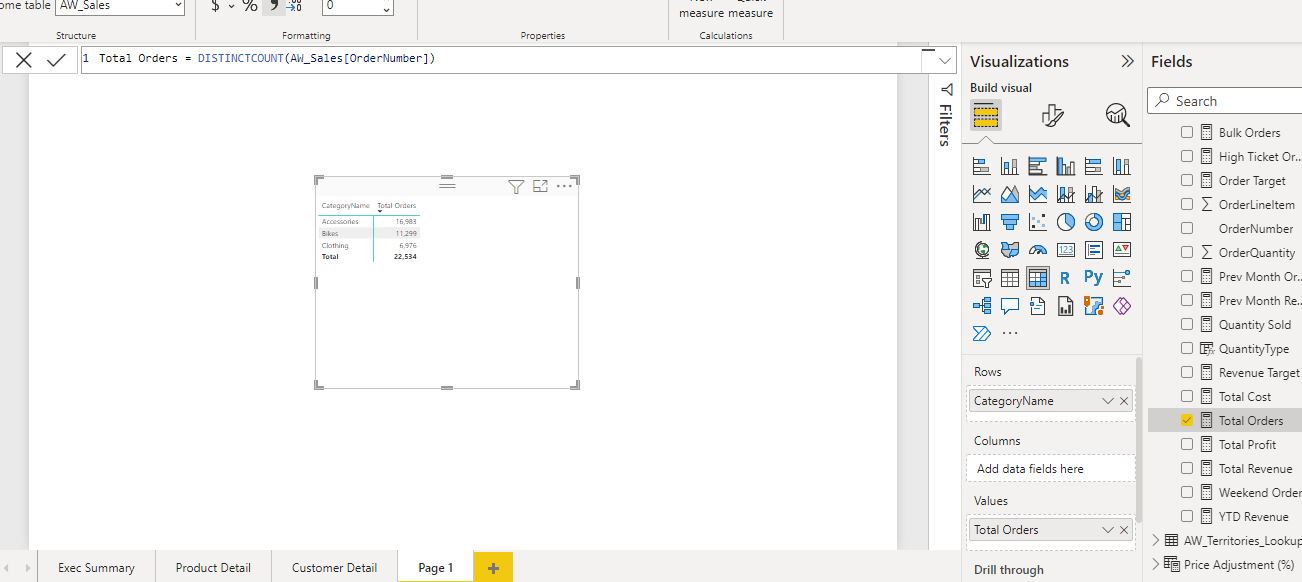Check the OrderQuantity field
This screenshot has height=582, width=1302.
(1187, 252)
